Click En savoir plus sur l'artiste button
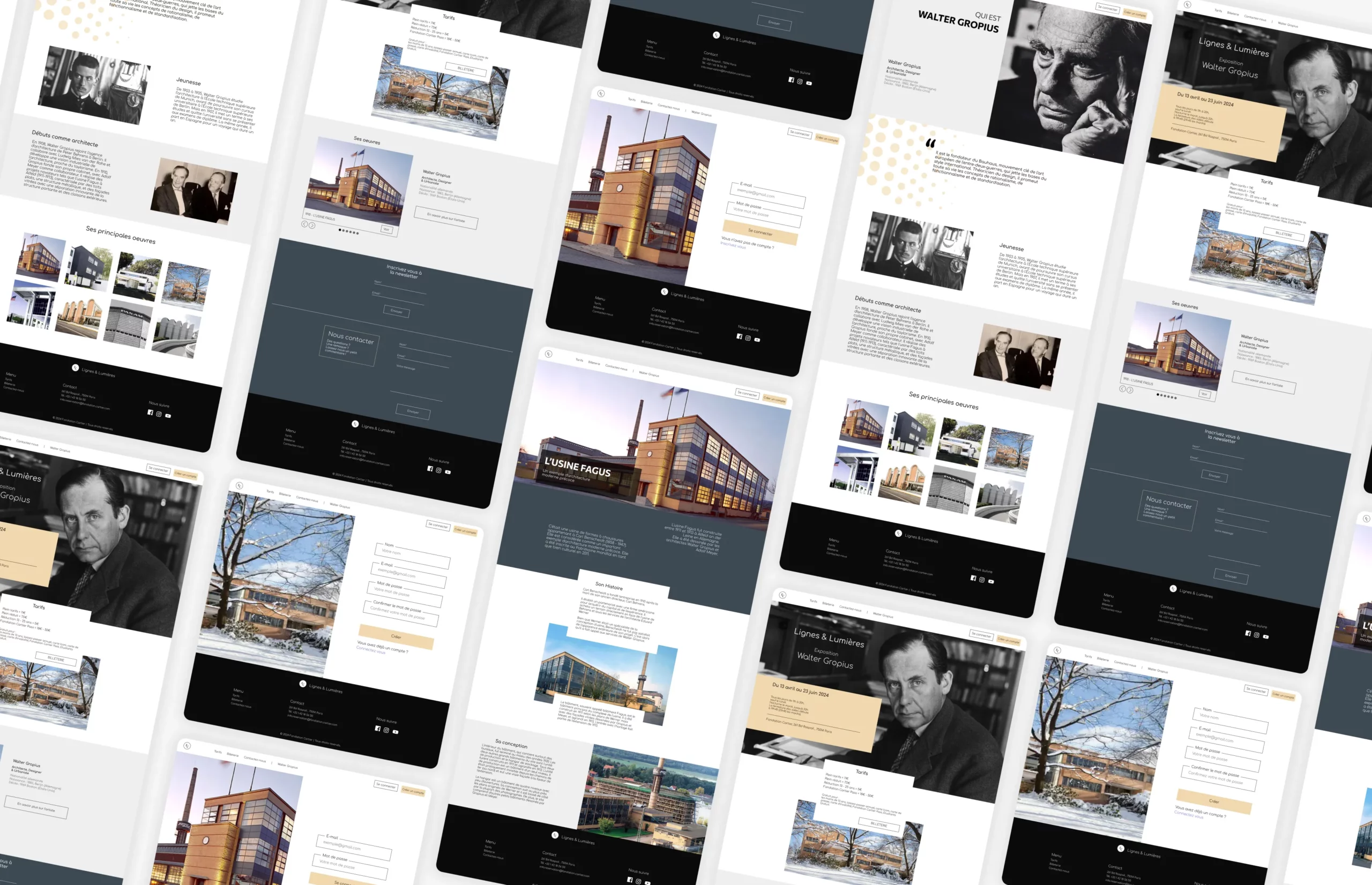 (445, 219)
